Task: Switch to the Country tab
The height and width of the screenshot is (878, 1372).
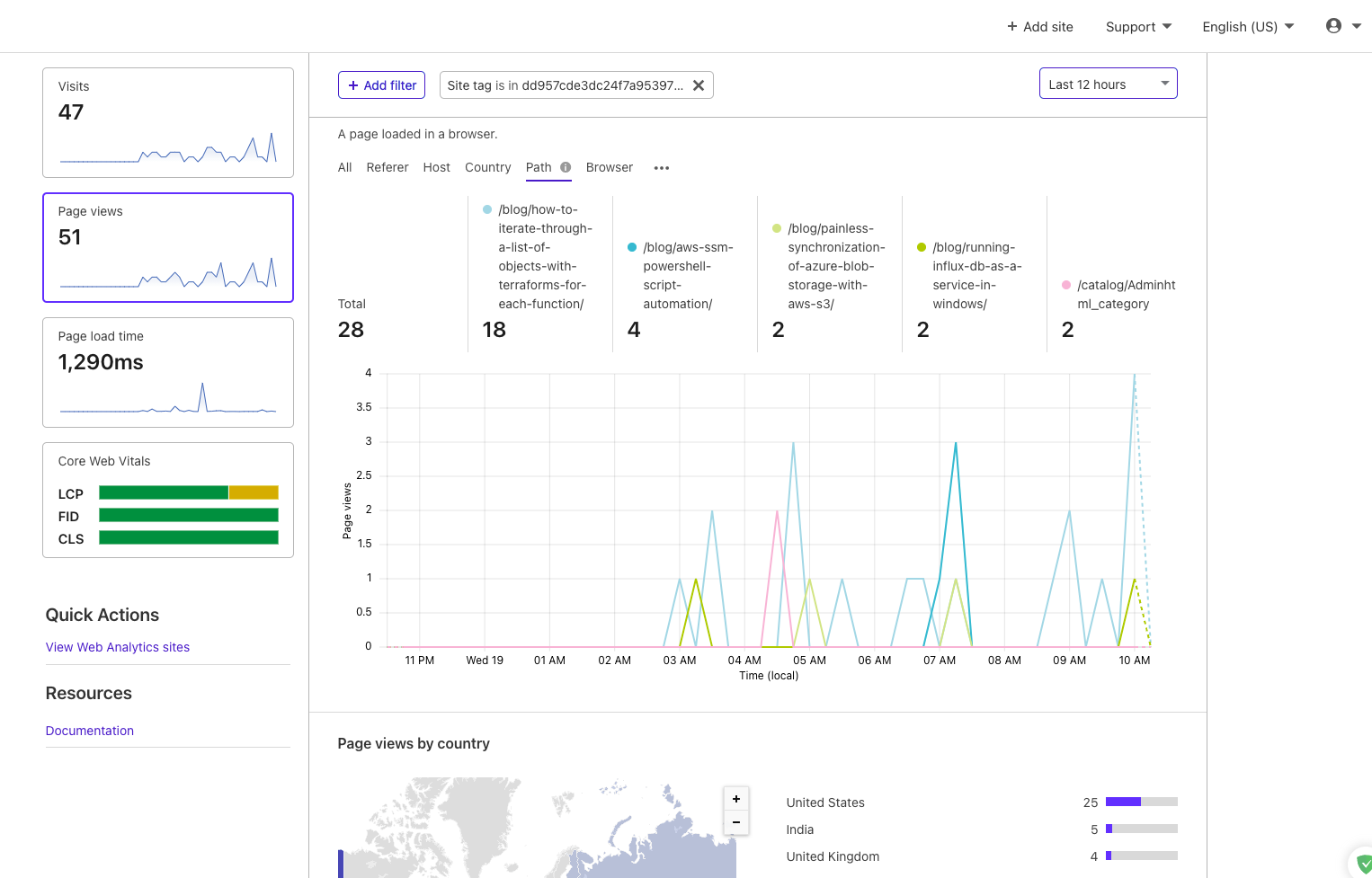Action: (487, 167)
